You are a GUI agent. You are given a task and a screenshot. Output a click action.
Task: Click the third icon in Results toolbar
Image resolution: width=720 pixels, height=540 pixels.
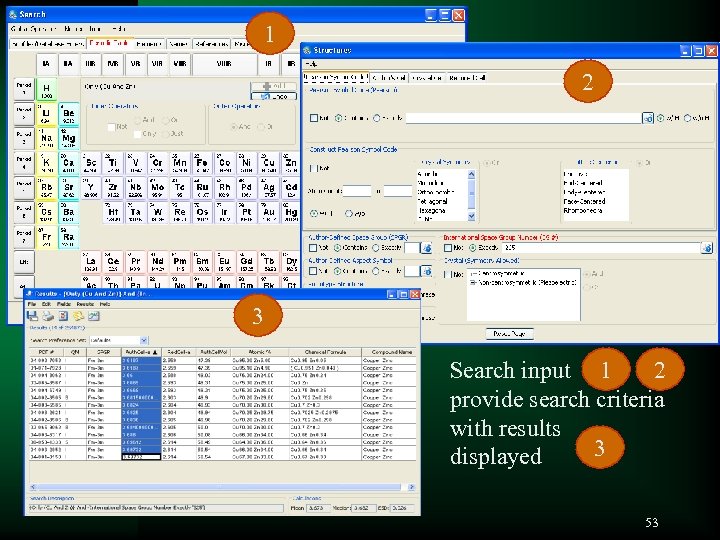point(62,316)
